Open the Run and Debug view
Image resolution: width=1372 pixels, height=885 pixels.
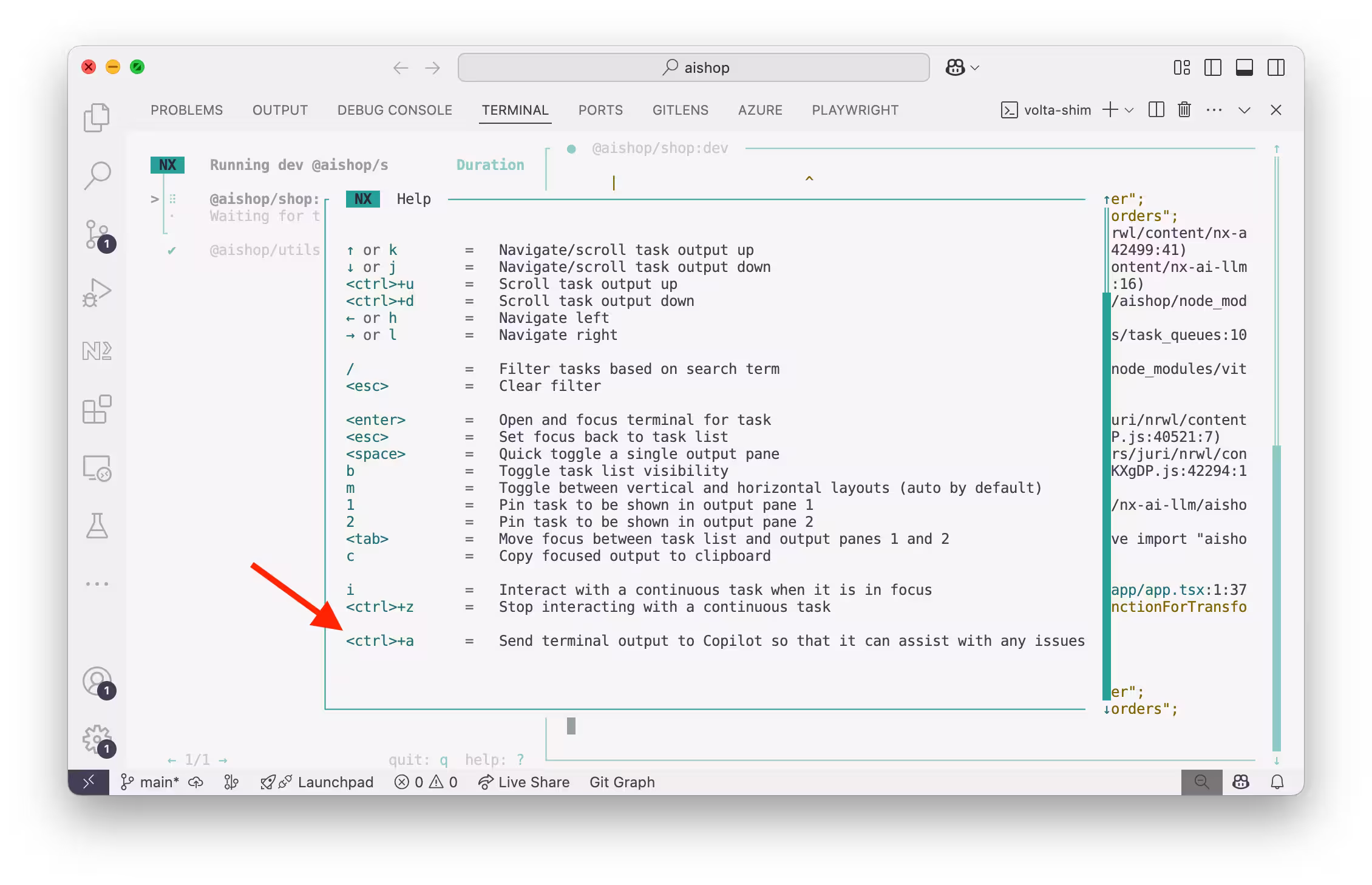[x=97, y=293]
